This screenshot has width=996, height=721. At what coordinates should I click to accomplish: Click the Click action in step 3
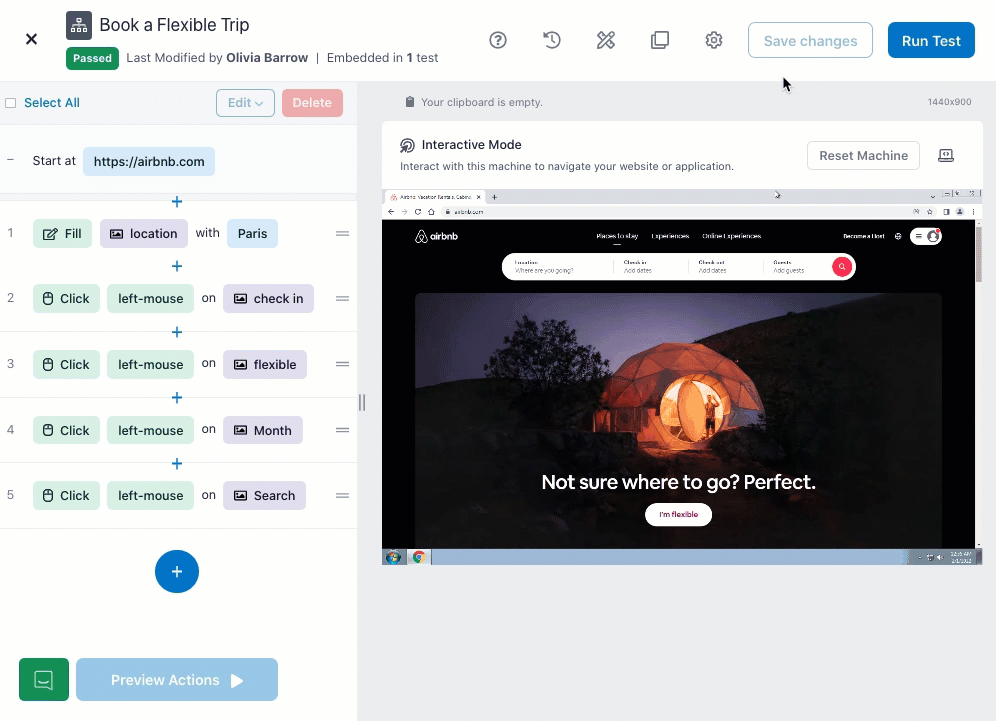point(66,365)
